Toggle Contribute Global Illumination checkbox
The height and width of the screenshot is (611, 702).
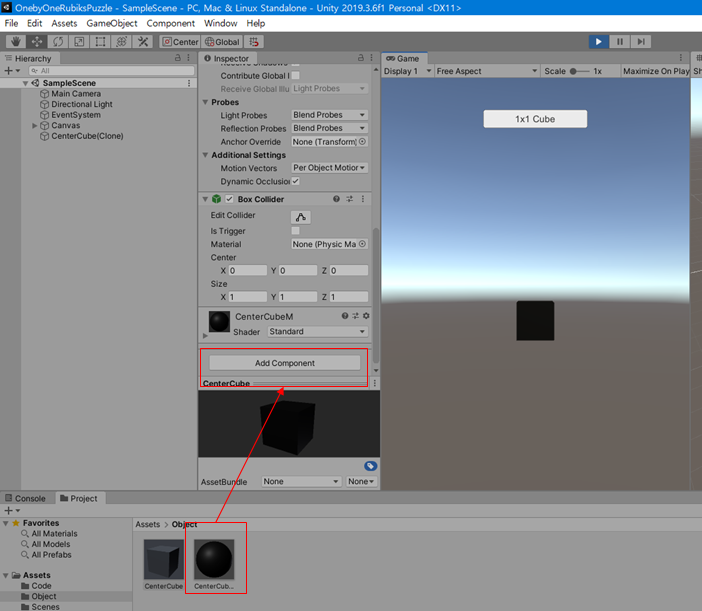coord(295,75)
